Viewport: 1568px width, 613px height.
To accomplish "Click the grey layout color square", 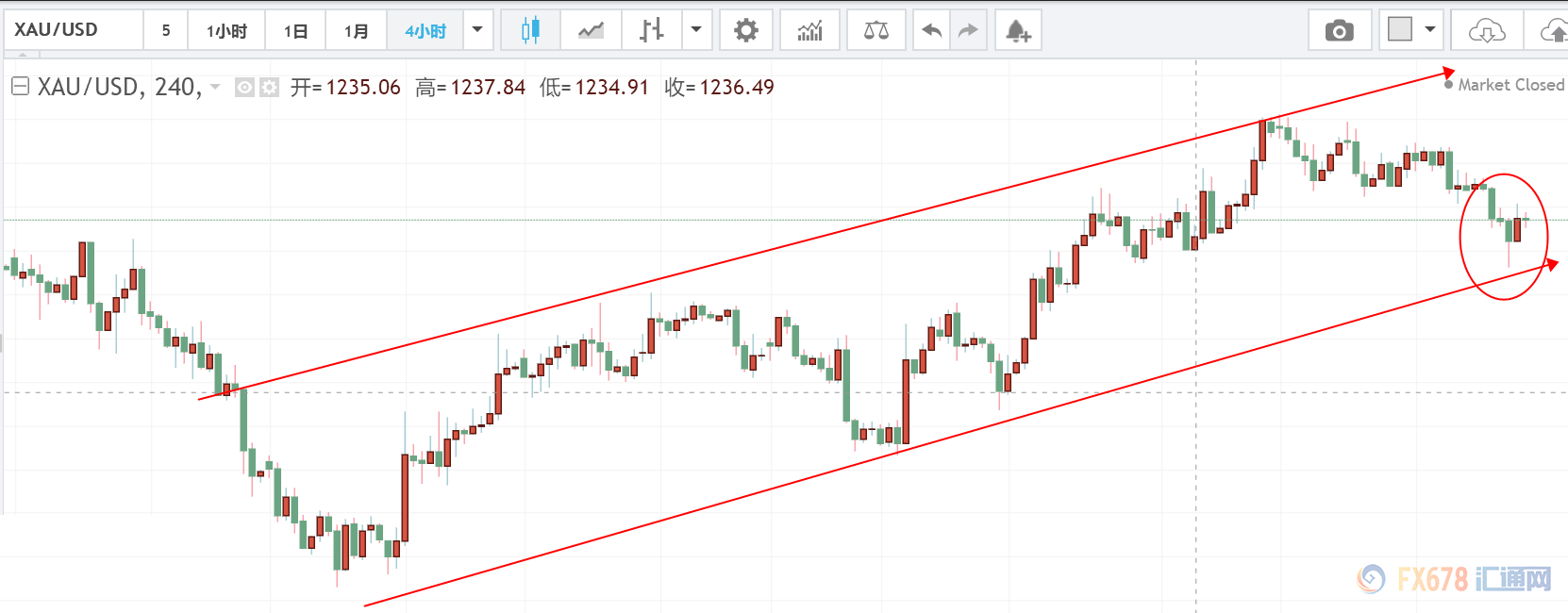I will coord(1401,29).
